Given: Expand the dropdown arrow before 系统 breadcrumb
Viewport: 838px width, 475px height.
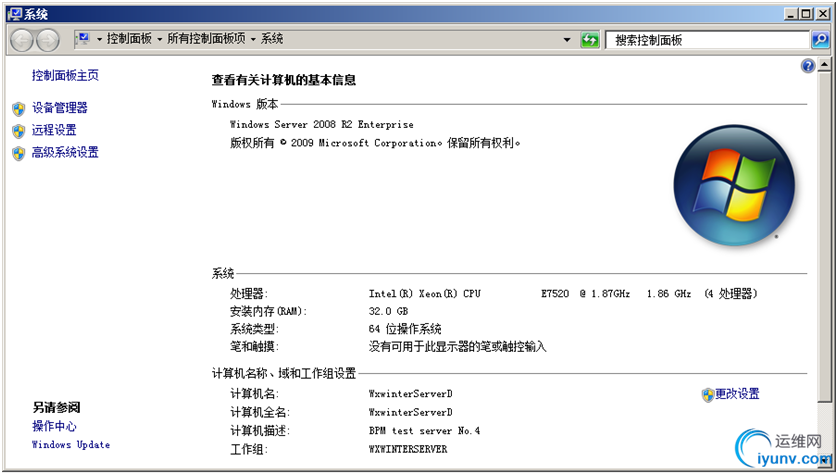Looking at the screenshot, I should [x=253, y=40].
